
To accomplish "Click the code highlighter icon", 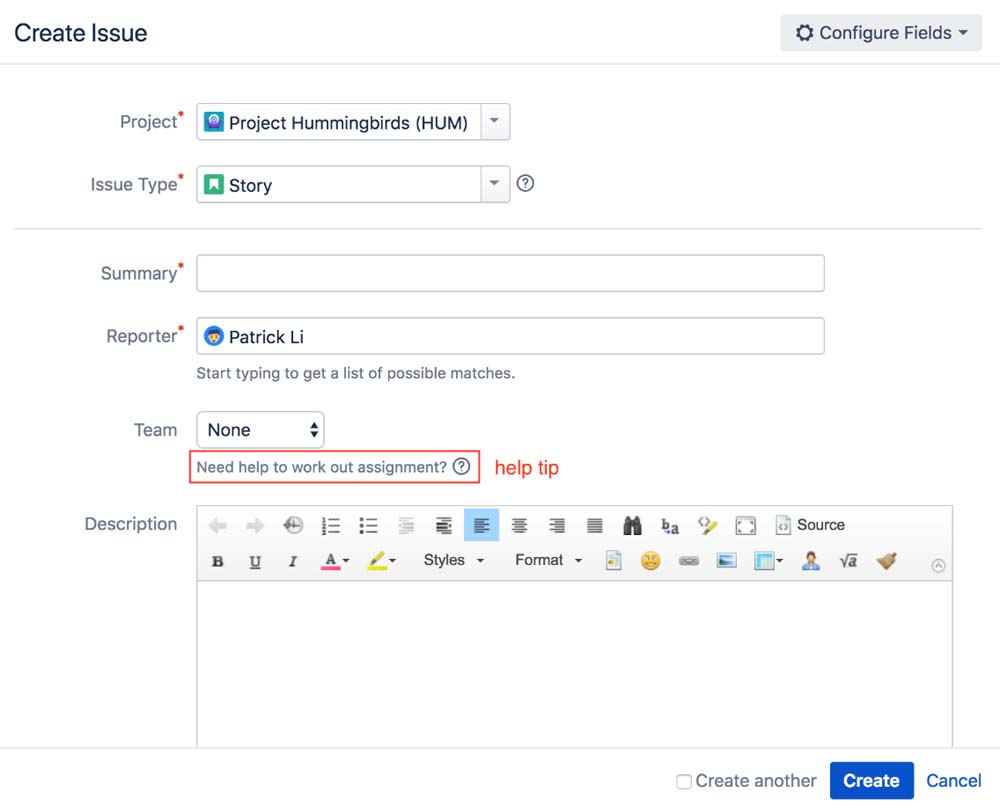I will [x=707, y=525].
